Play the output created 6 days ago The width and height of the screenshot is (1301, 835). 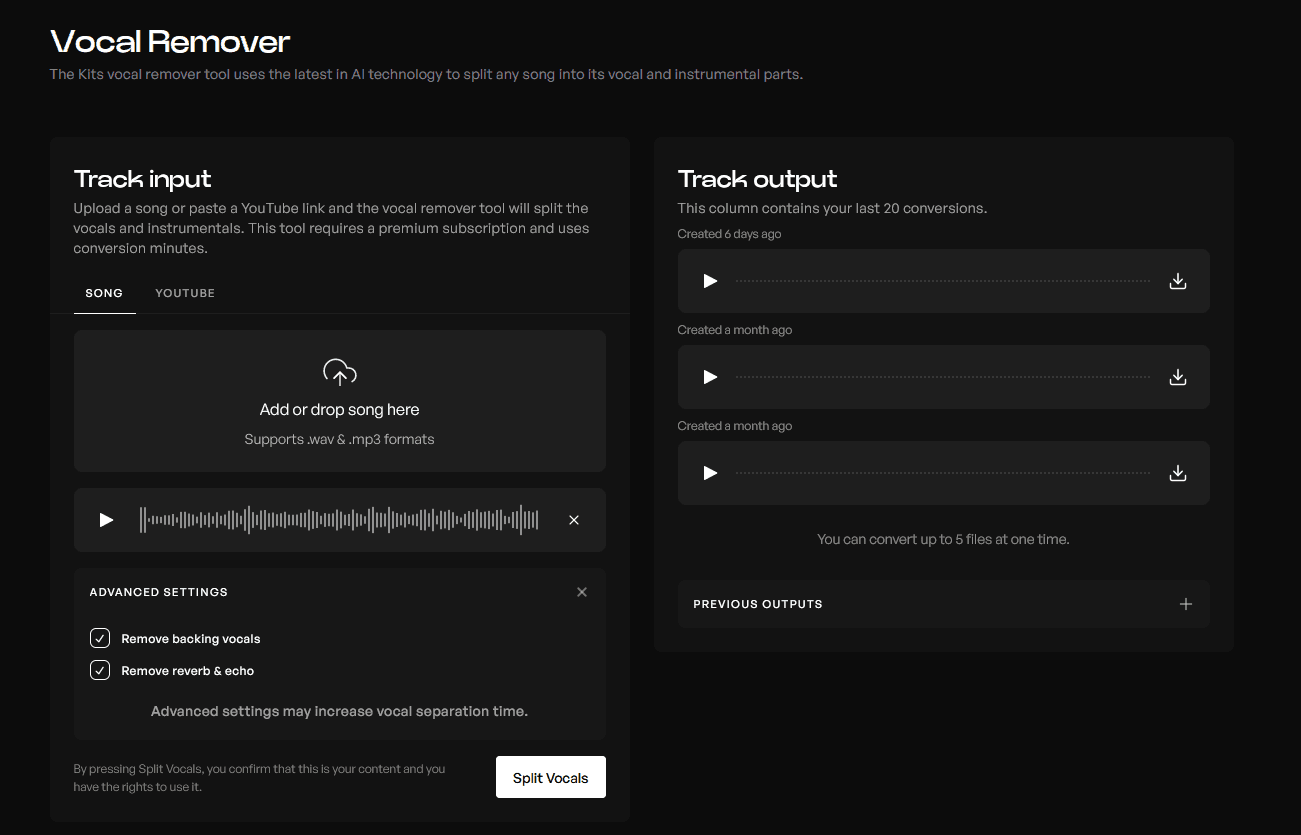pyautogui.click(x=711, y=281)
